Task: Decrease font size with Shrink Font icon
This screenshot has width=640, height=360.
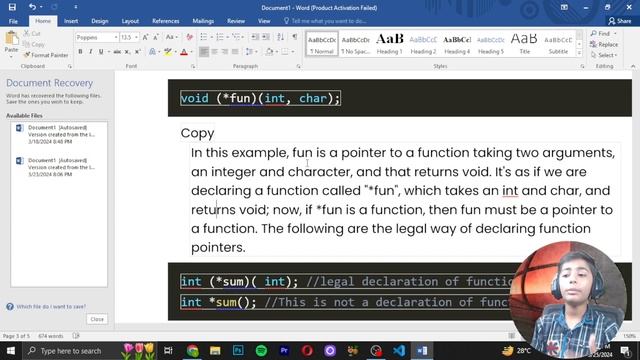Action: [156, 37]
